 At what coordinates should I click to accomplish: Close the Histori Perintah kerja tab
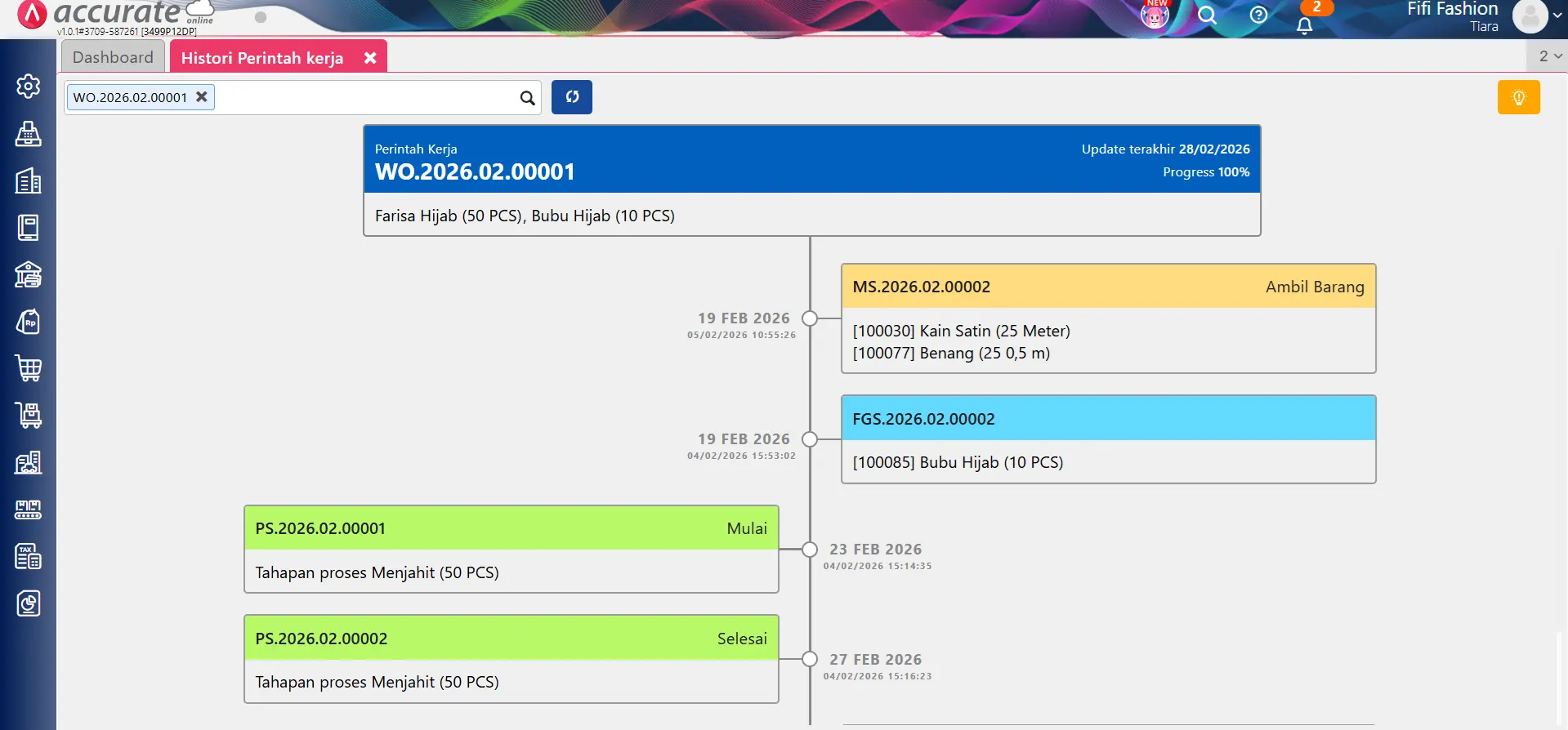tap(370, 58)
